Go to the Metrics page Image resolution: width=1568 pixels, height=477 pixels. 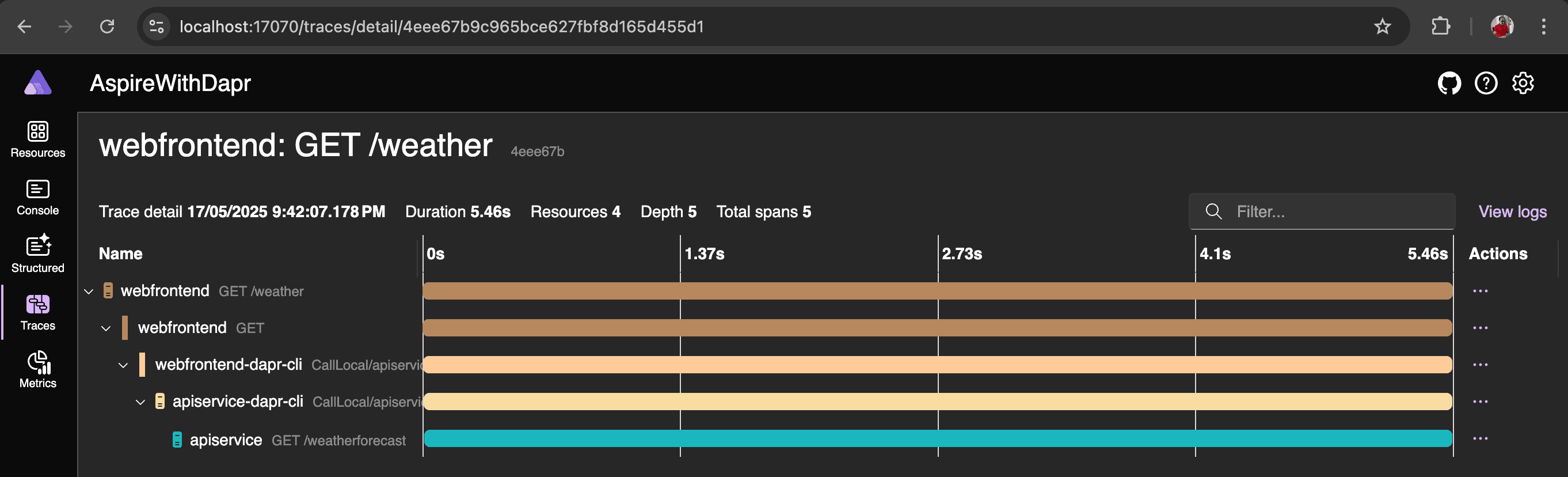[x=38, y=370]
